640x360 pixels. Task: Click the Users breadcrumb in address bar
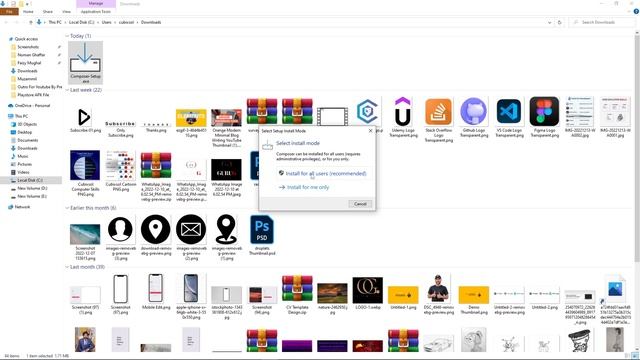[106, 22]
